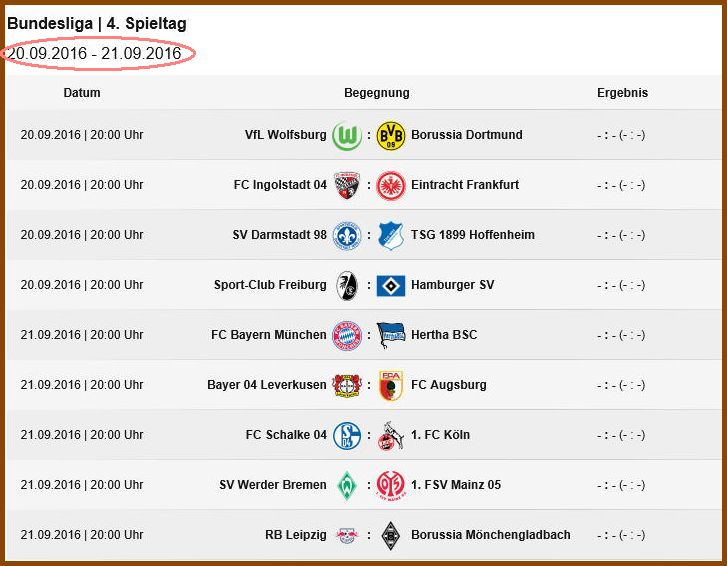Click the SV Werder Bremen diamond logo
The width and height of the screenshot is (727, 566).
click(x=347, y=485)
